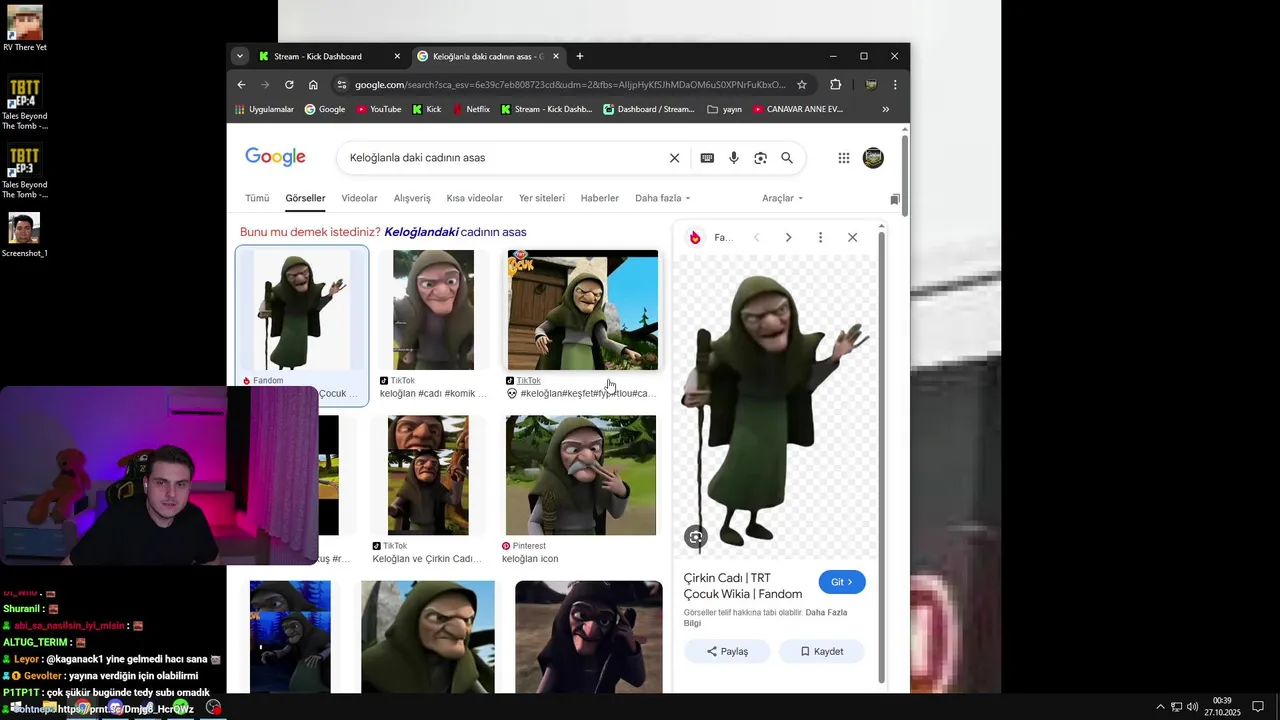Click the site info icon in address bar
The width and height of the screenshot is (1280, 720).
(342, 85)
